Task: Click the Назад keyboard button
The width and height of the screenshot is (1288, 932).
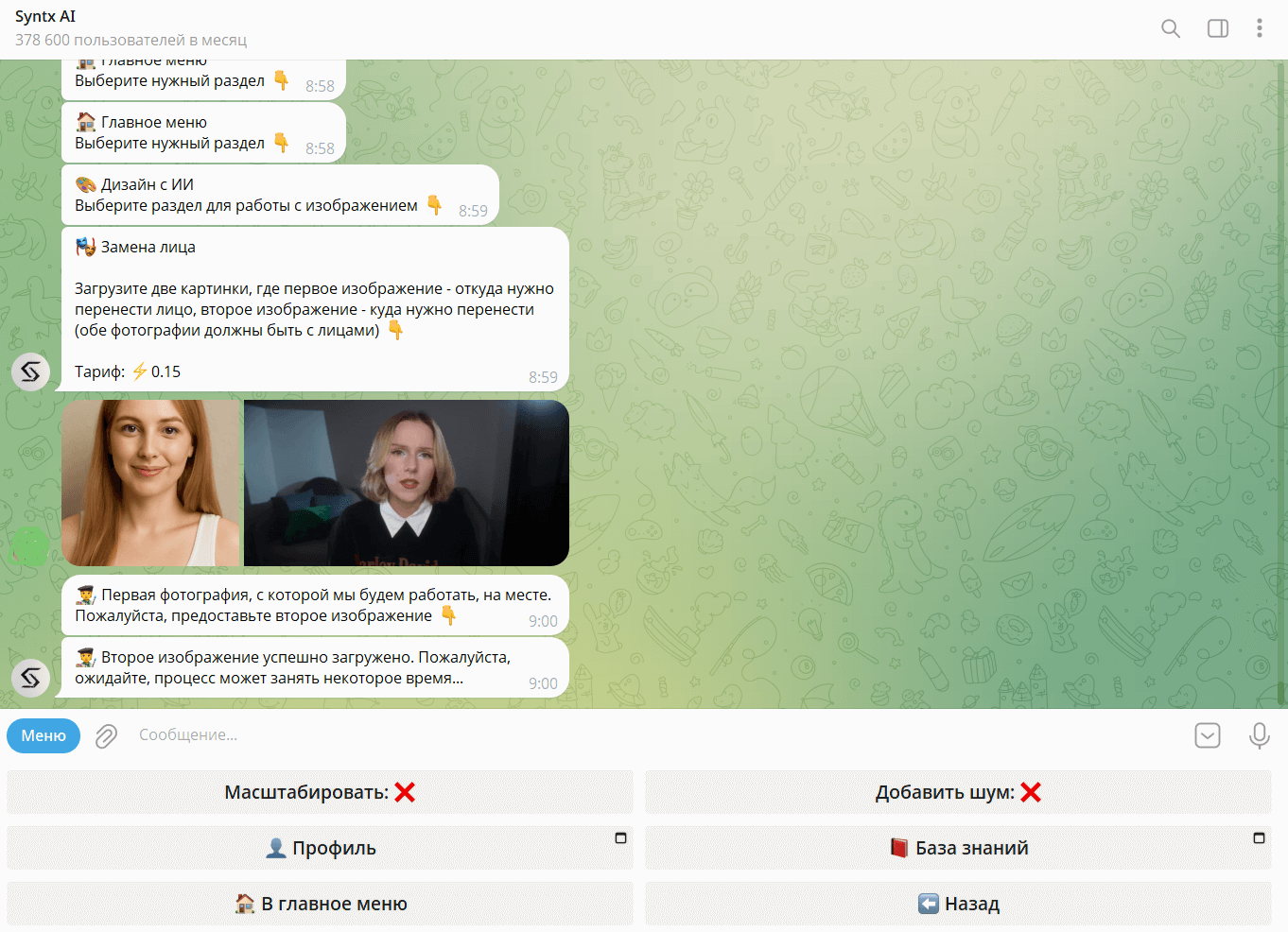Action: click(958, 904)
